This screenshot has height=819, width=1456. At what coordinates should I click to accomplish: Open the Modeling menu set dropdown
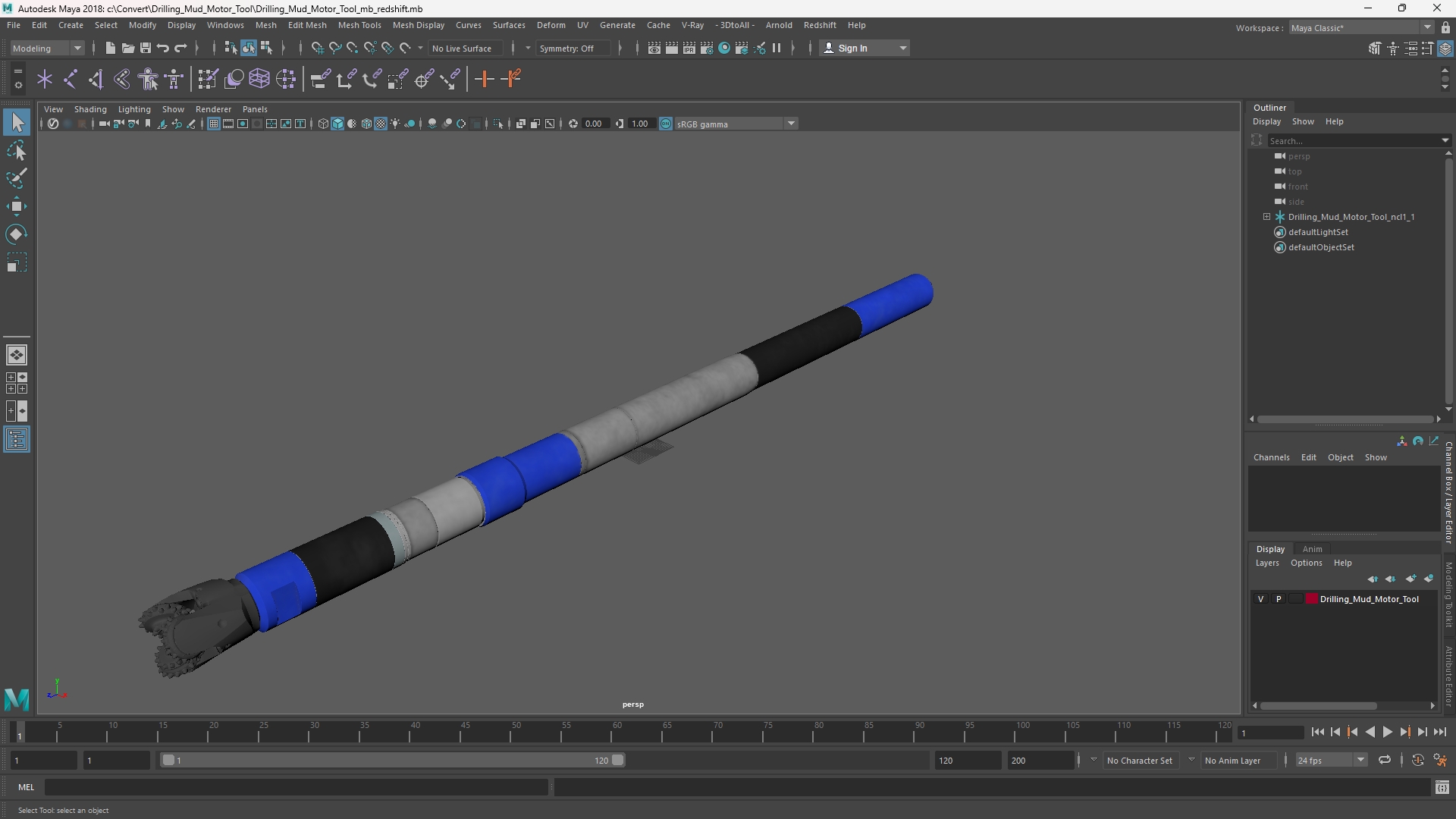point(47,48)
